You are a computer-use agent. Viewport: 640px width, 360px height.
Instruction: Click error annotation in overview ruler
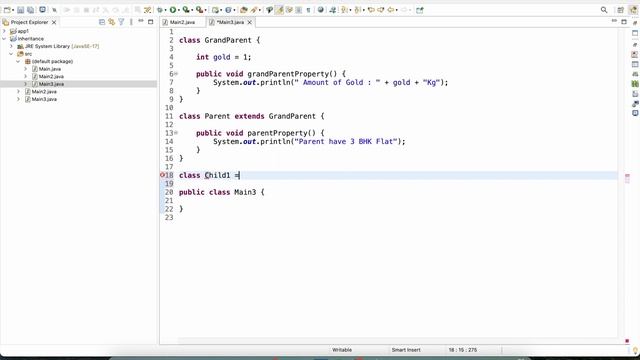pyautogui.click(x=627, y=176)
